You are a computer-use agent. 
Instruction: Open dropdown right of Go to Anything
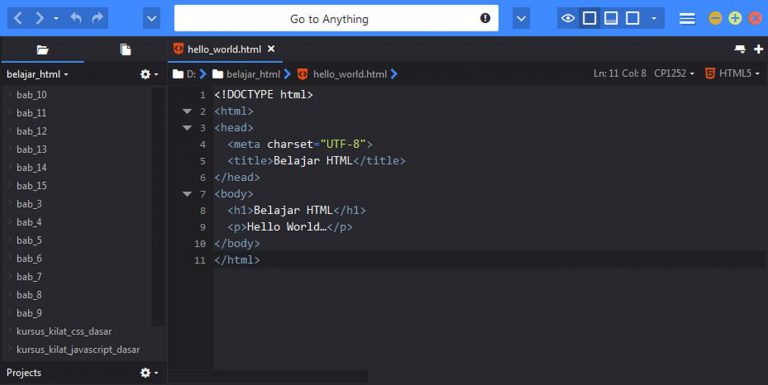(x=521, y=19)
